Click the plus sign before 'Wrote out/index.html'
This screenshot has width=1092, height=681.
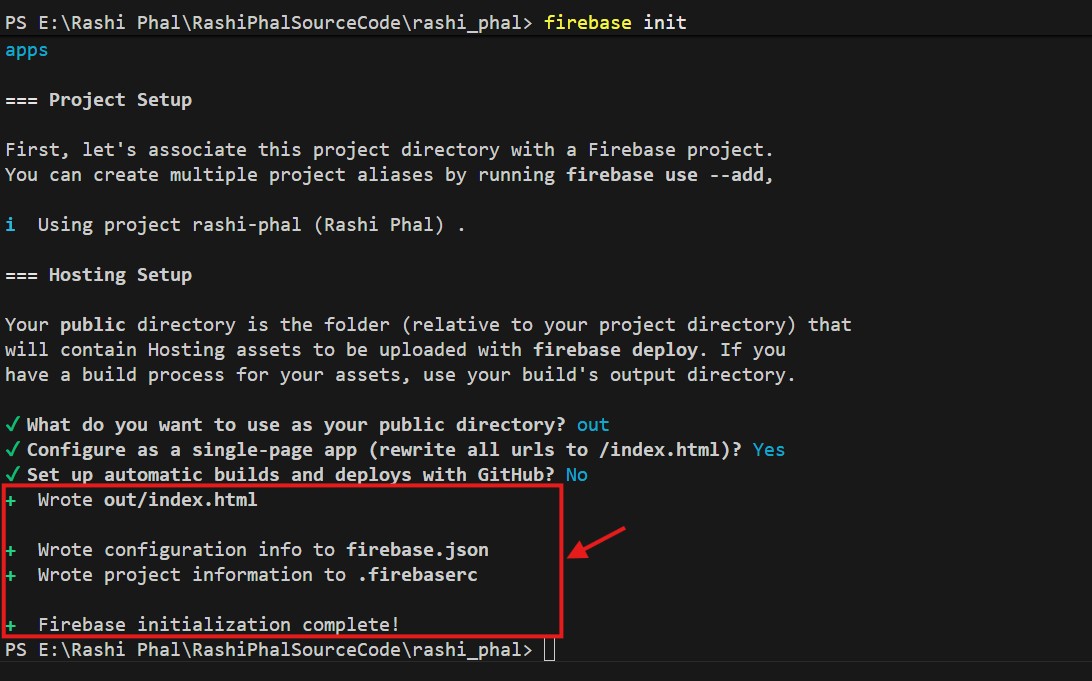tap(10, 500)
